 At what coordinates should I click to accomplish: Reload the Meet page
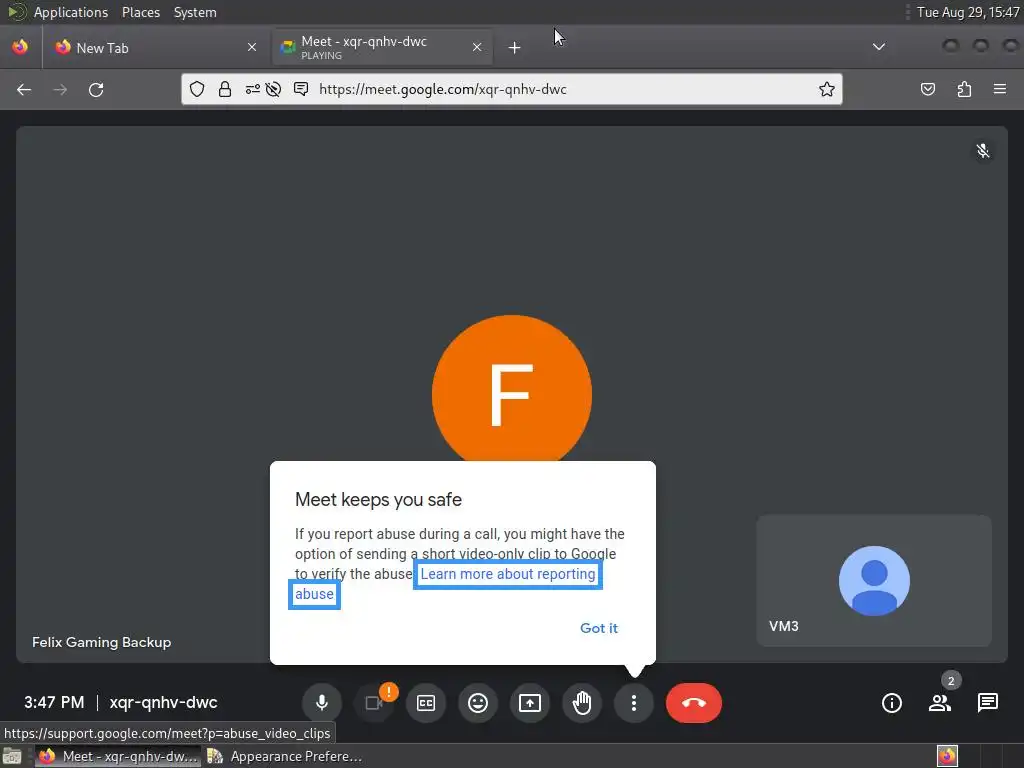coord(96,89)
